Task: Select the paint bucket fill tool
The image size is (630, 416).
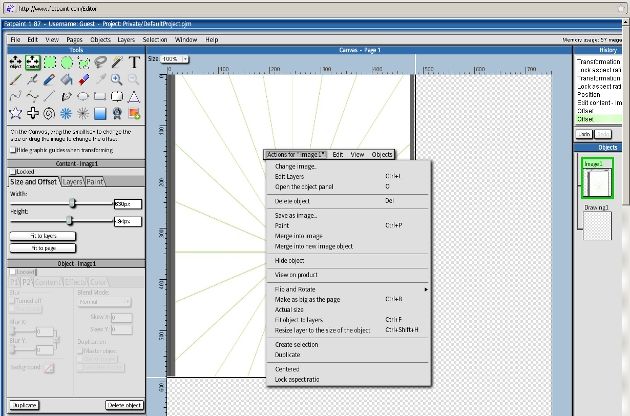Action: [x=66, y=79]
